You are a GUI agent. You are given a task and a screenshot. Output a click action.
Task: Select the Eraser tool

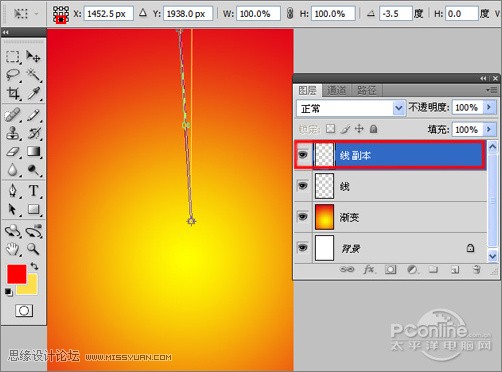pyautogui.click(x=13, y=151)
